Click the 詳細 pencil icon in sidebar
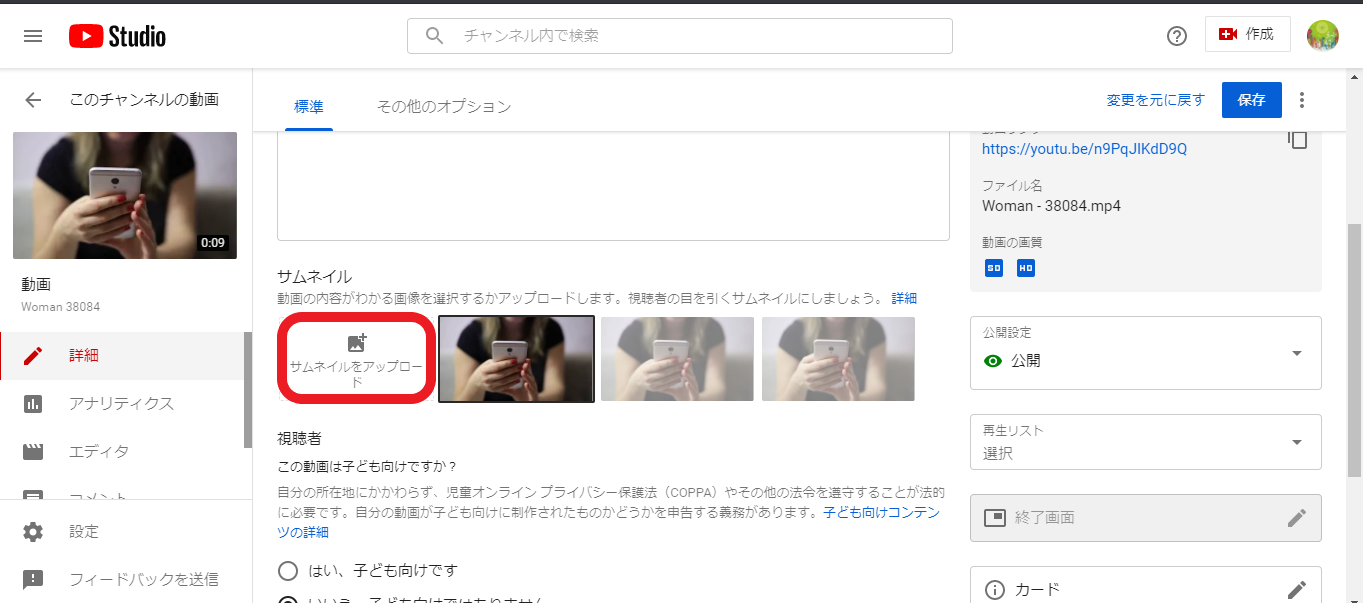The width and height of the screenshot is (1363, 603). pos(33,356)
